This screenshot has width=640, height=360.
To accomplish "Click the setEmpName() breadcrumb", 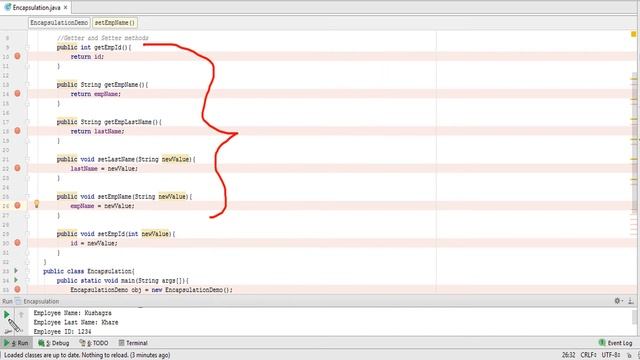I will pos(115,23).
